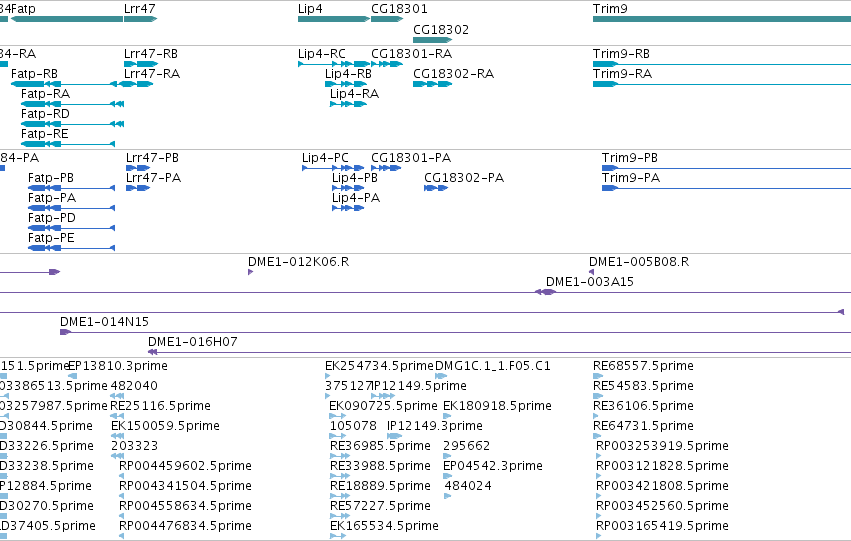Click the Lip4-PB protein label
Screen dimensions: 851x541
tap(355, 178)
